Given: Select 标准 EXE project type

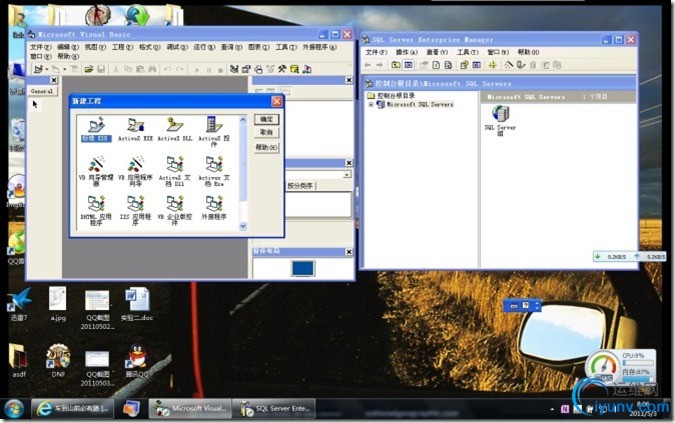Looking at the screenshot, I should (96, 129).
